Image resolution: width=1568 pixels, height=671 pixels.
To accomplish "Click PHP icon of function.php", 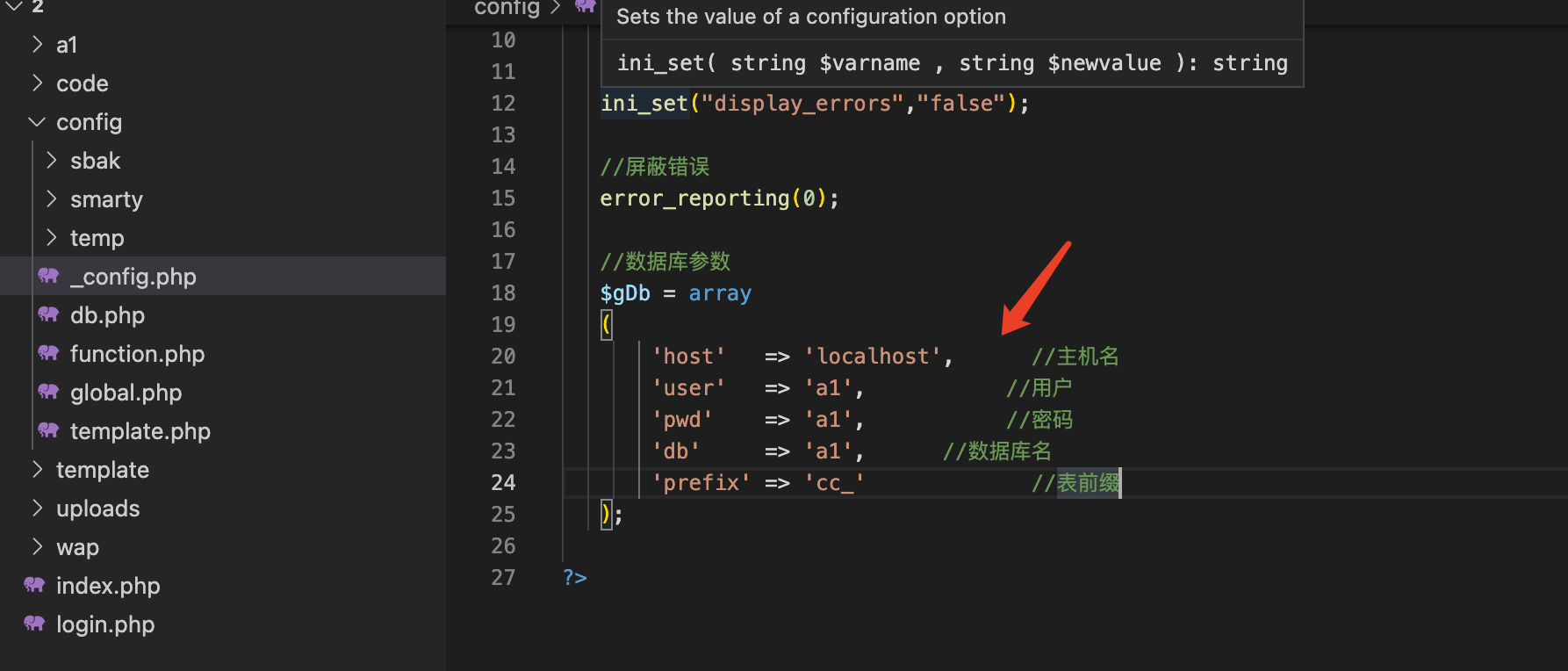I will 48,353.
